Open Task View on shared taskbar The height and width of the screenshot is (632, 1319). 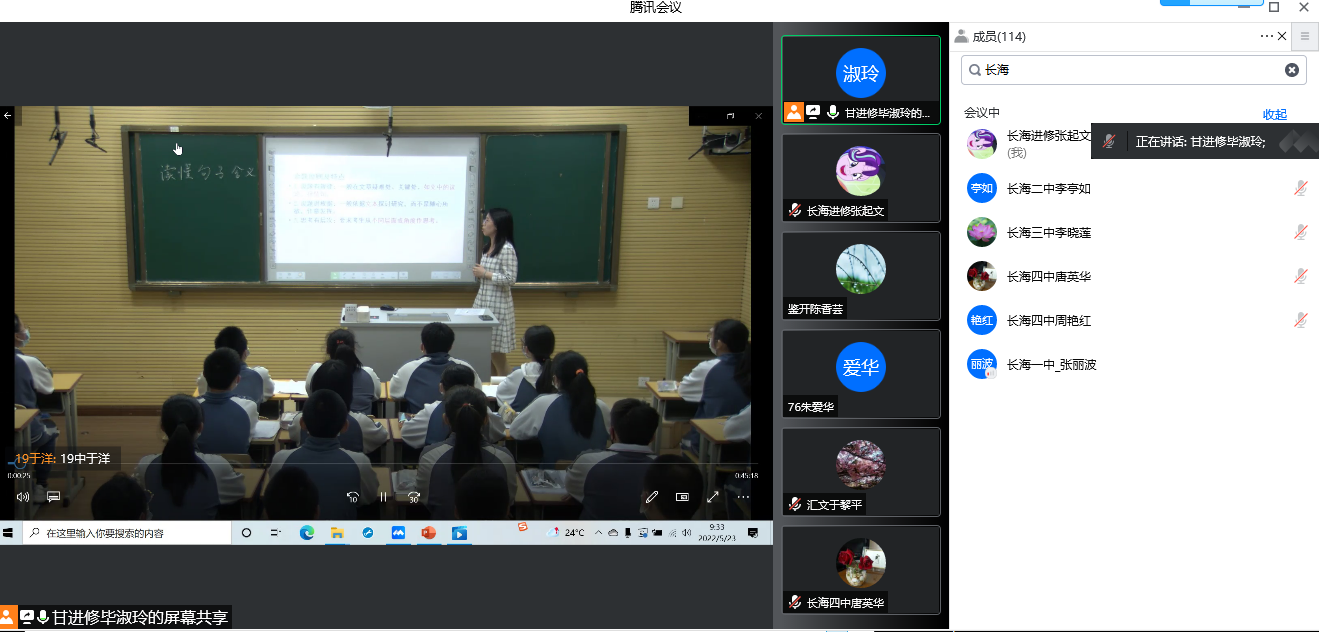pyautogui.click(x=276, y=533)
